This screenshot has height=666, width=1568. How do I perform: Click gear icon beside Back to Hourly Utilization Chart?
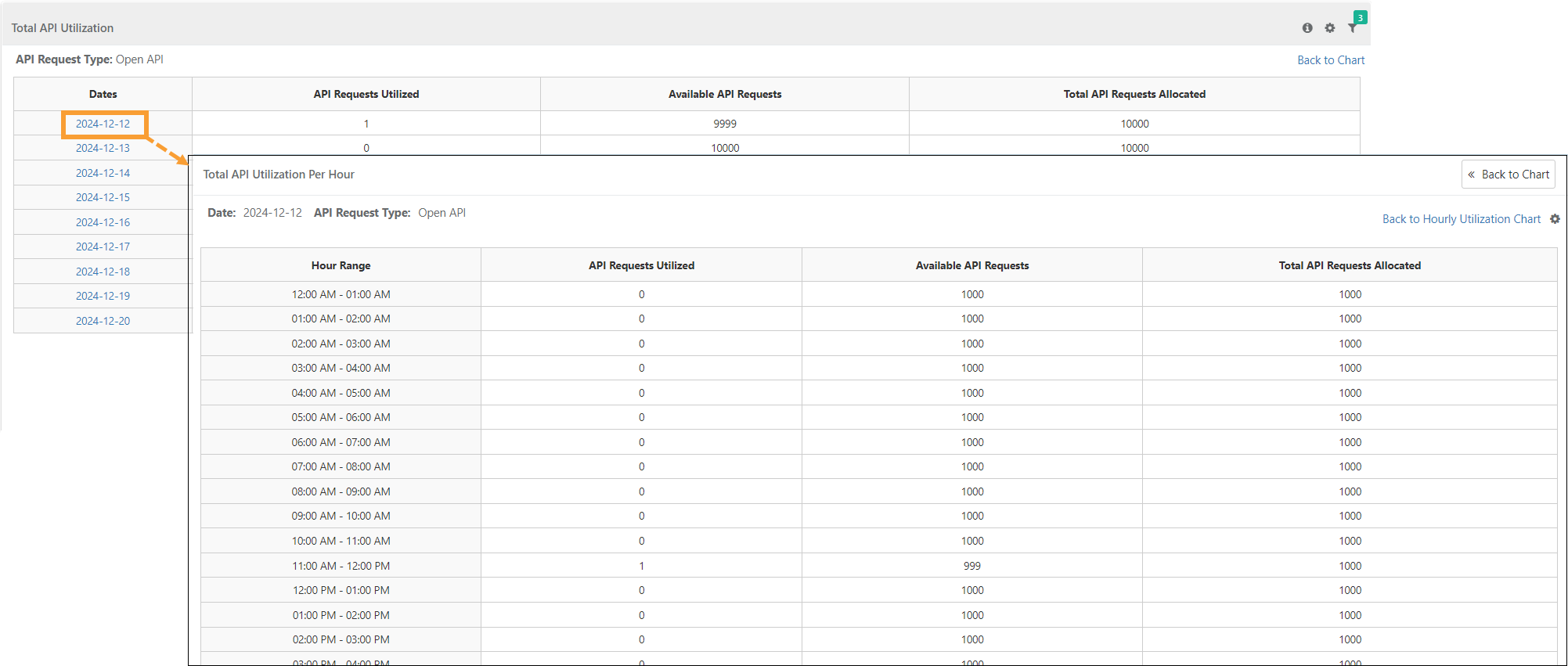[x=1555, y=219]
